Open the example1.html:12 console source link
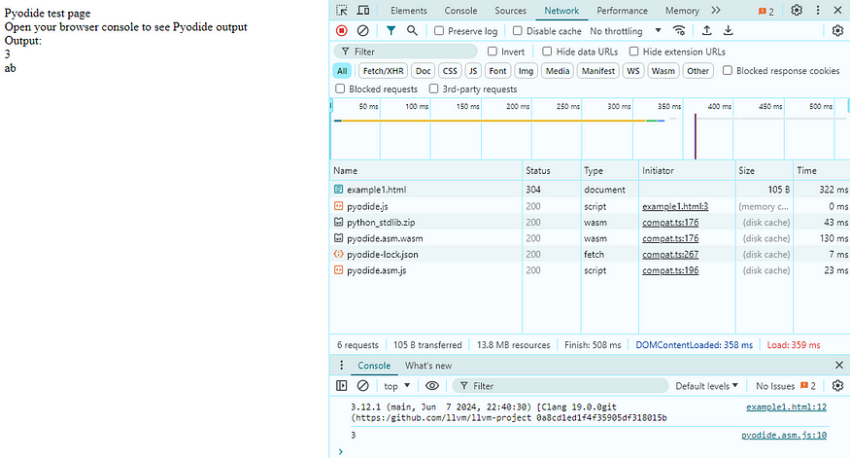850x458 pixels. (786, 407)
